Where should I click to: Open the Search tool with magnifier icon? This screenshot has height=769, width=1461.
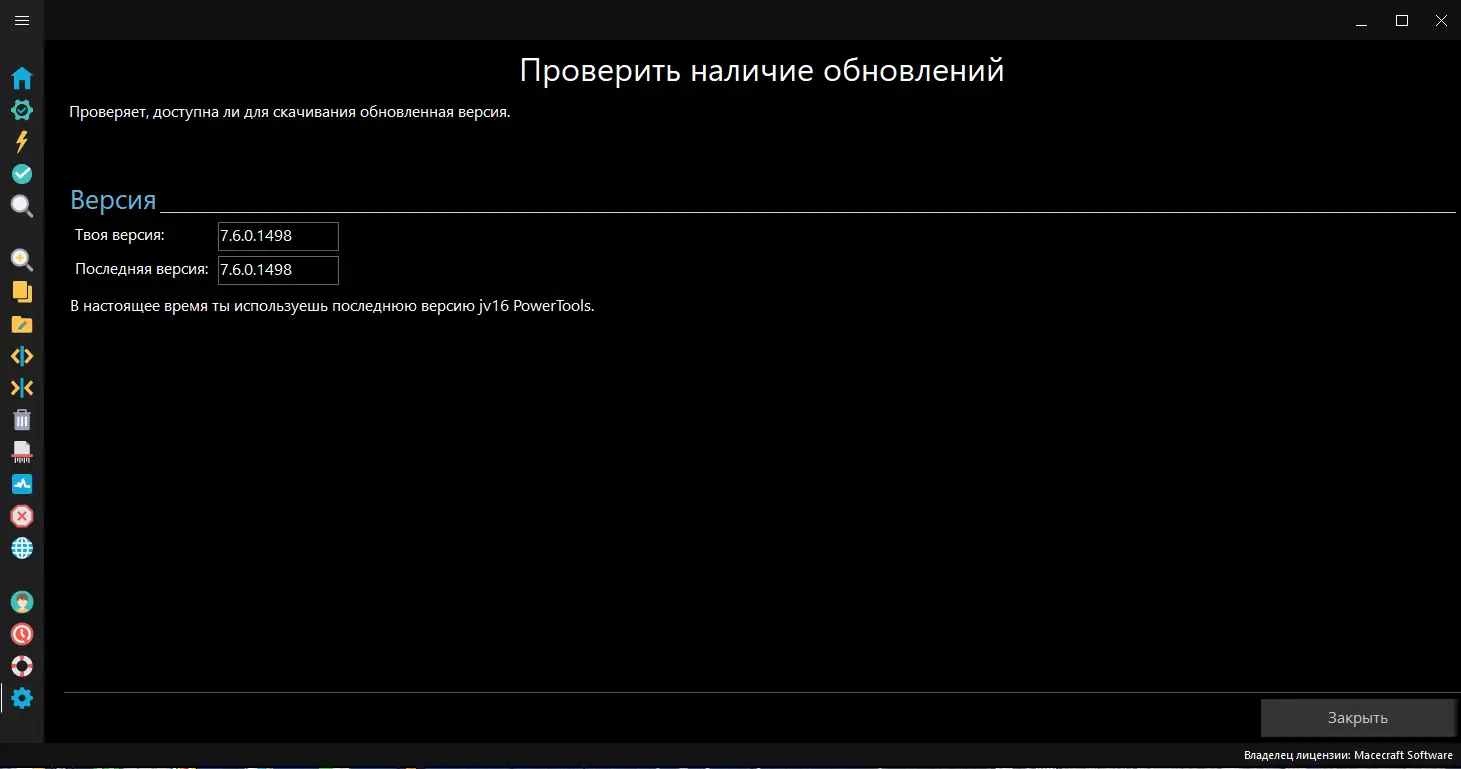[22, 206]
